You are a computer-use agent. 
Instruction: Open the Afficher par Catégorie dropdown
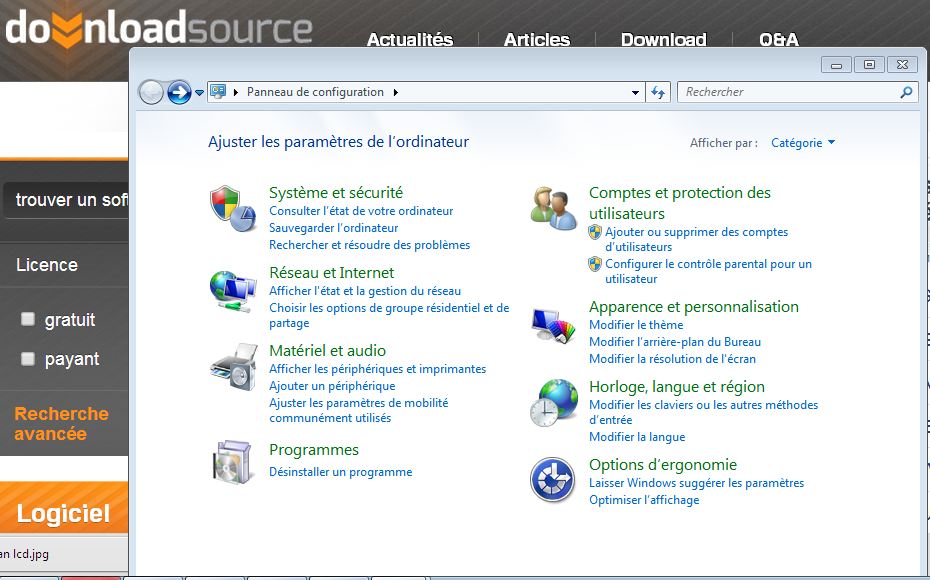[802, 143]
